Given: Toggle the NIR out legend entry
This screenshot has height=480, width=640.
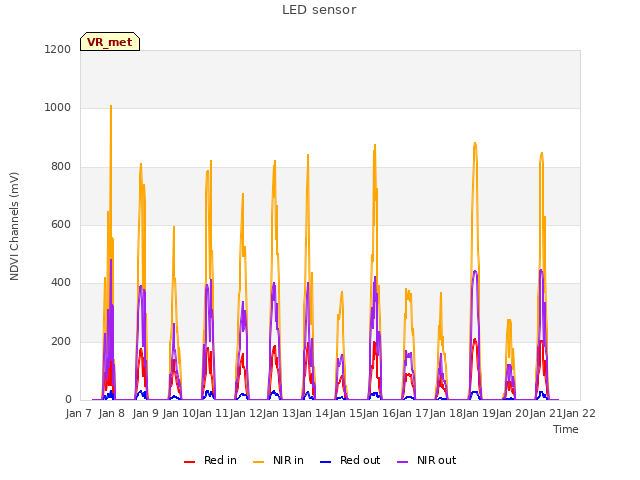Looking at the screenshot, I should tap(427, 460).
